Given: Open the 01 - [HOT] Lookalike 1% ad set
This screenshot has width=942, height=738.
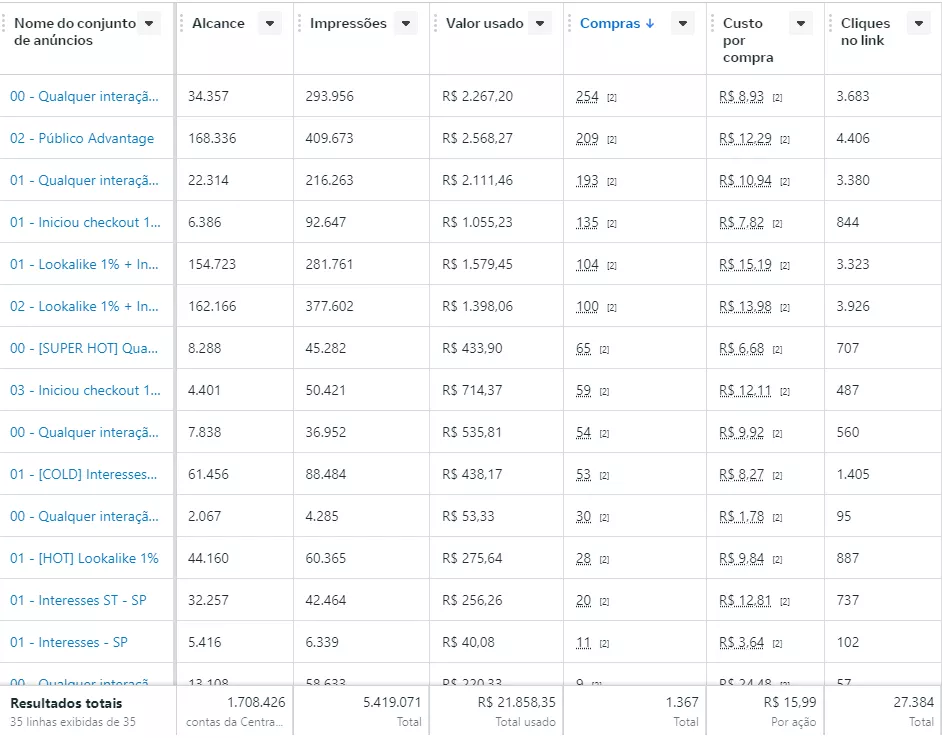Looking at the screenshot, I should pos(84,559).
